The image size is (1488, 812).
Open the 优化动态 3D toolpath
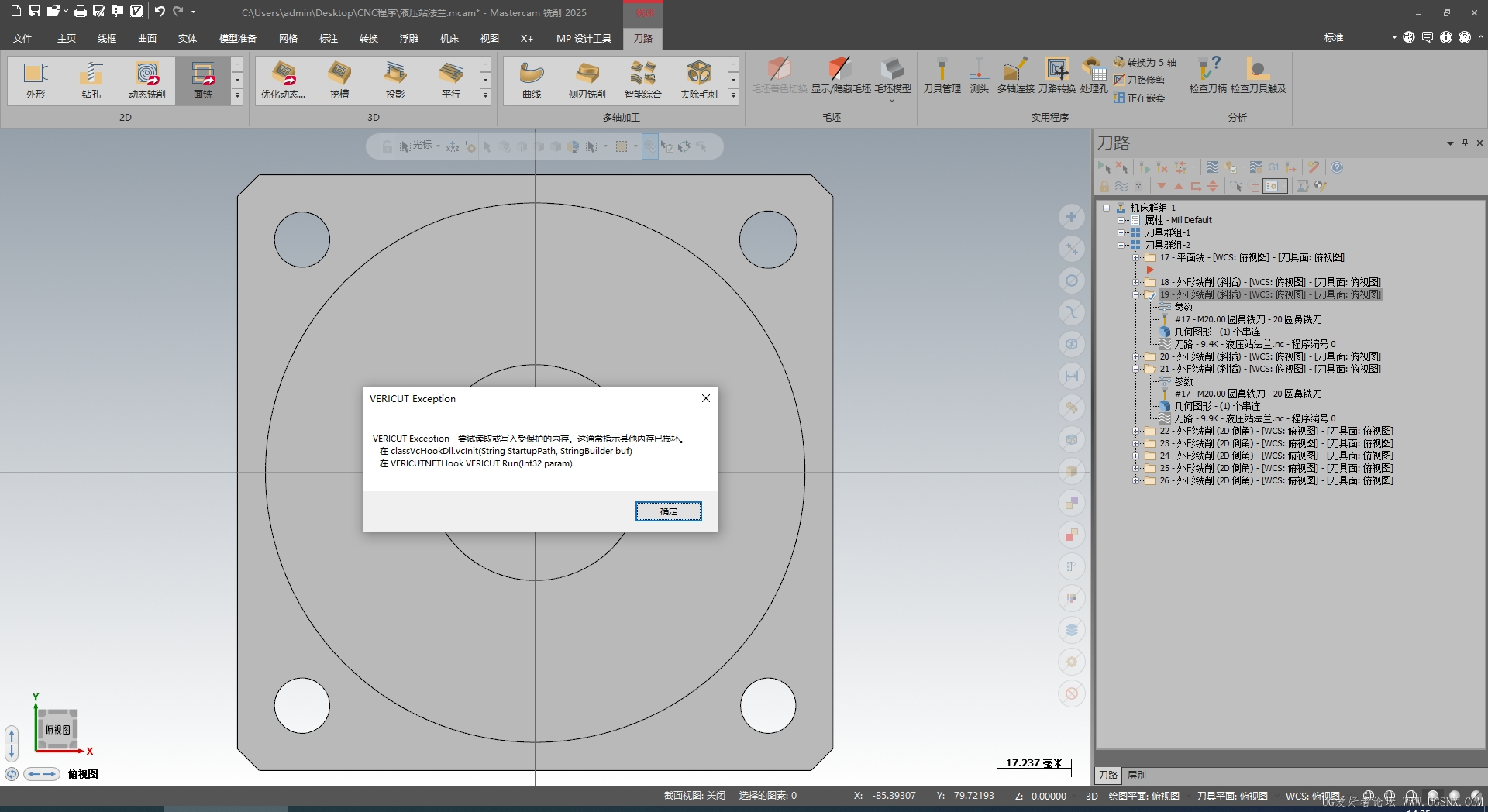[284, 81]
